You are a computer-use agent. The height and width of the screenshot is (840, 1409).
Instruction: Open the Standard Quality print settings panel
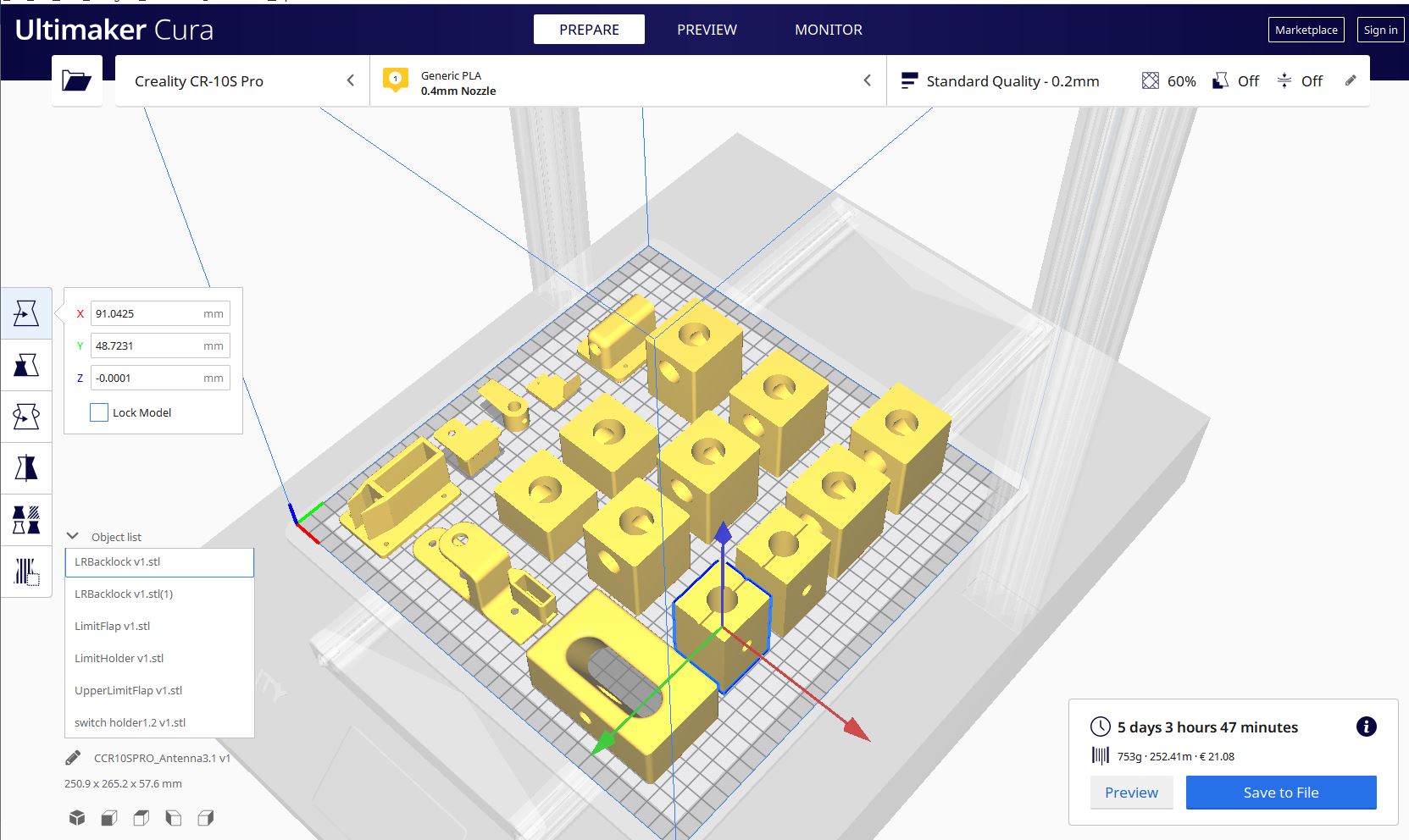(x=1128, y=81)
